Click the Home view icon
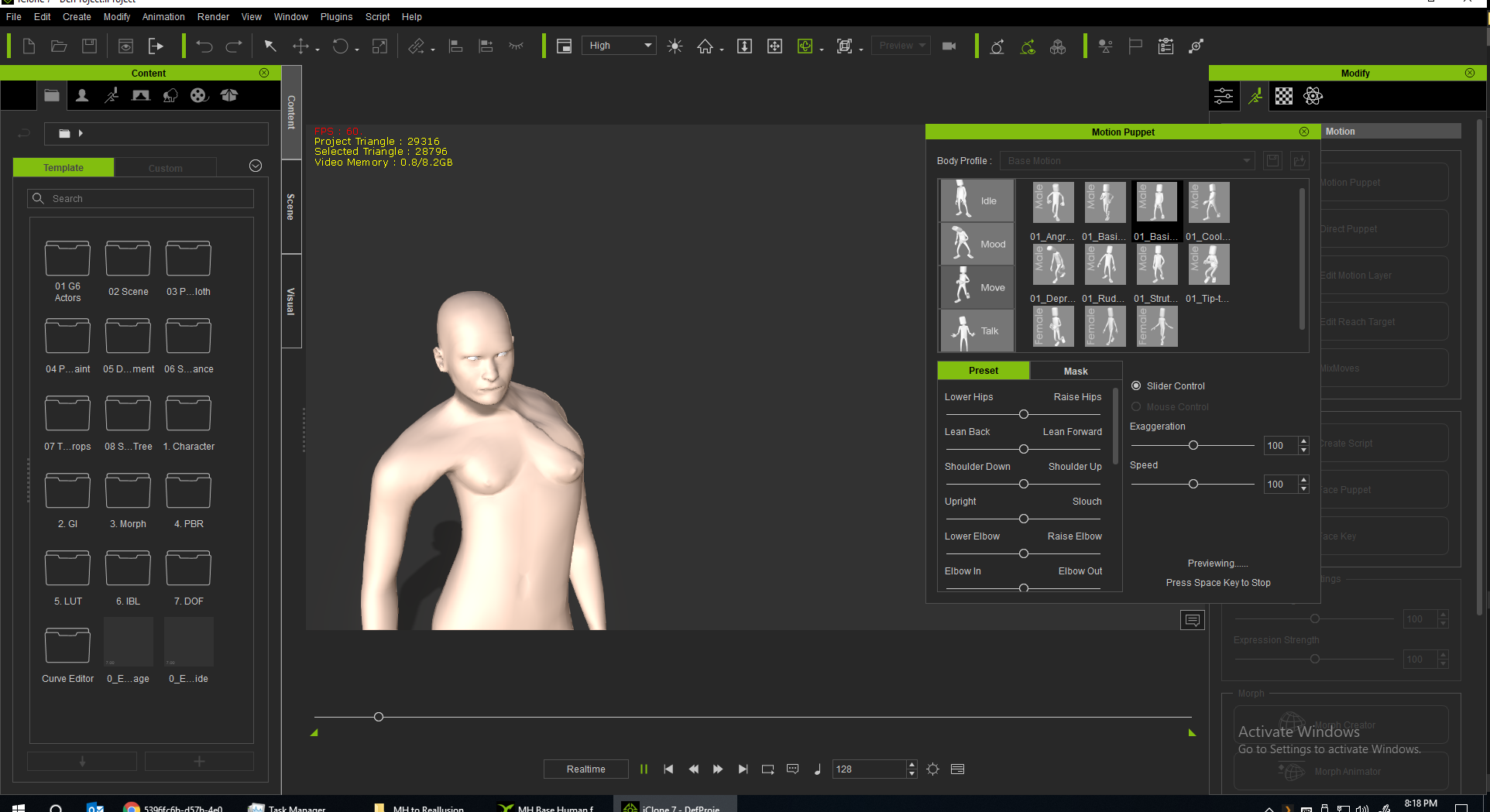The width and height of the screenshot is (1490, 812). (705, 46)
